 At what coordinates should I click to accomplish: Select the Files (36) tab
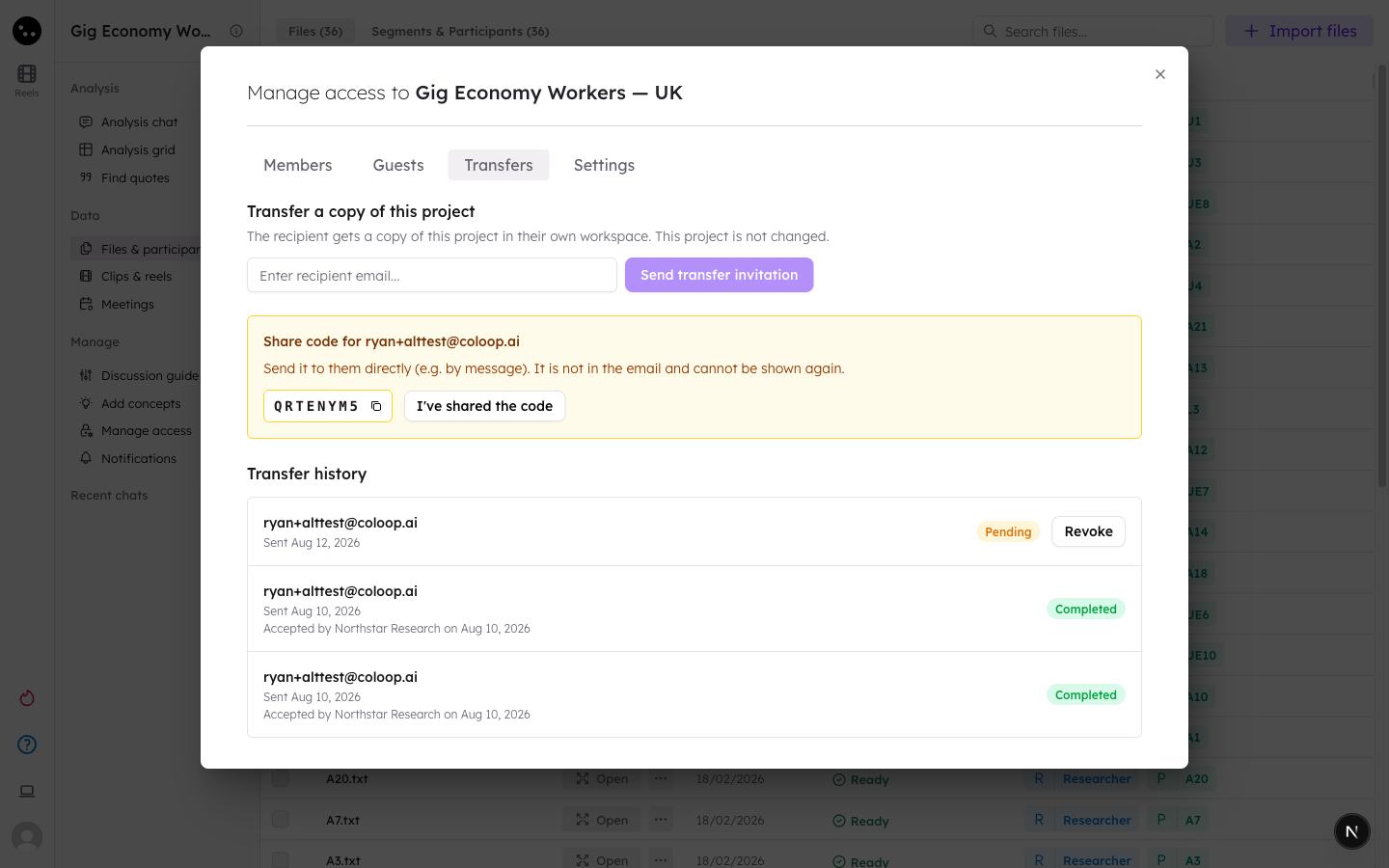[x=315, y=31]
